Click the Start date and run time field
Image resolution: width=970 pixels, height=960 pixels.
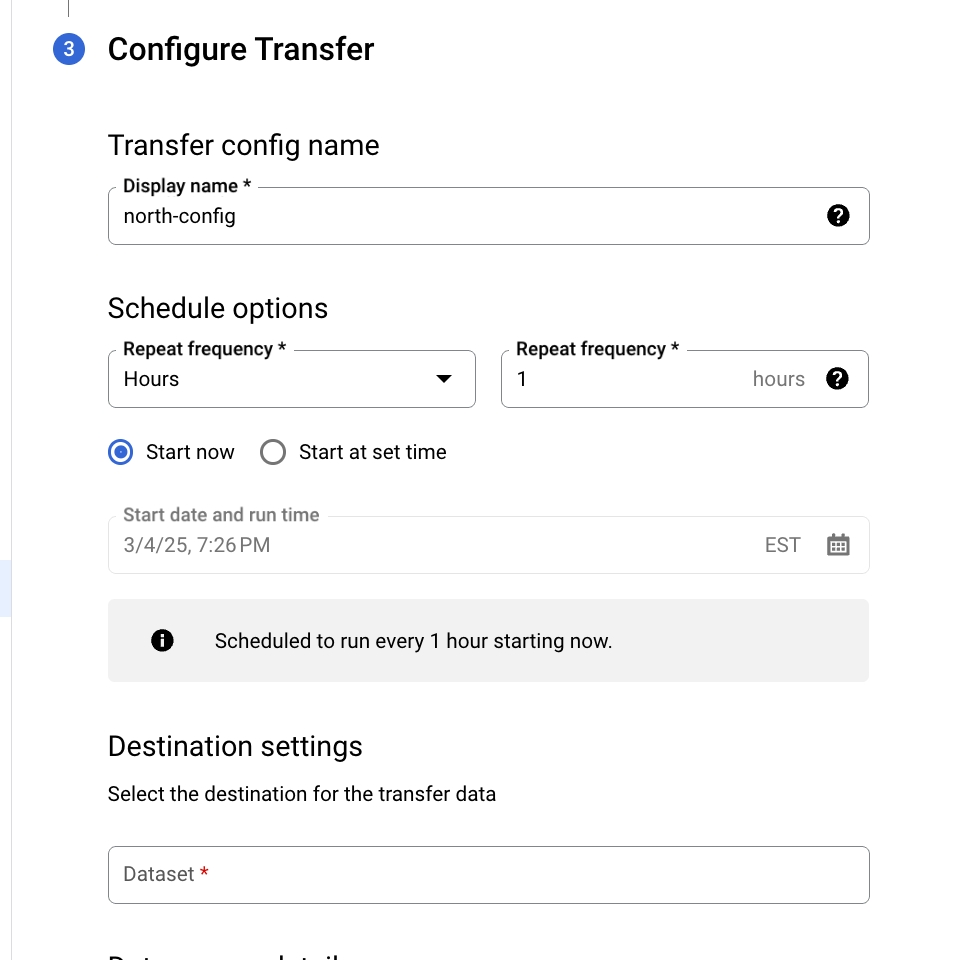point(430,545)
